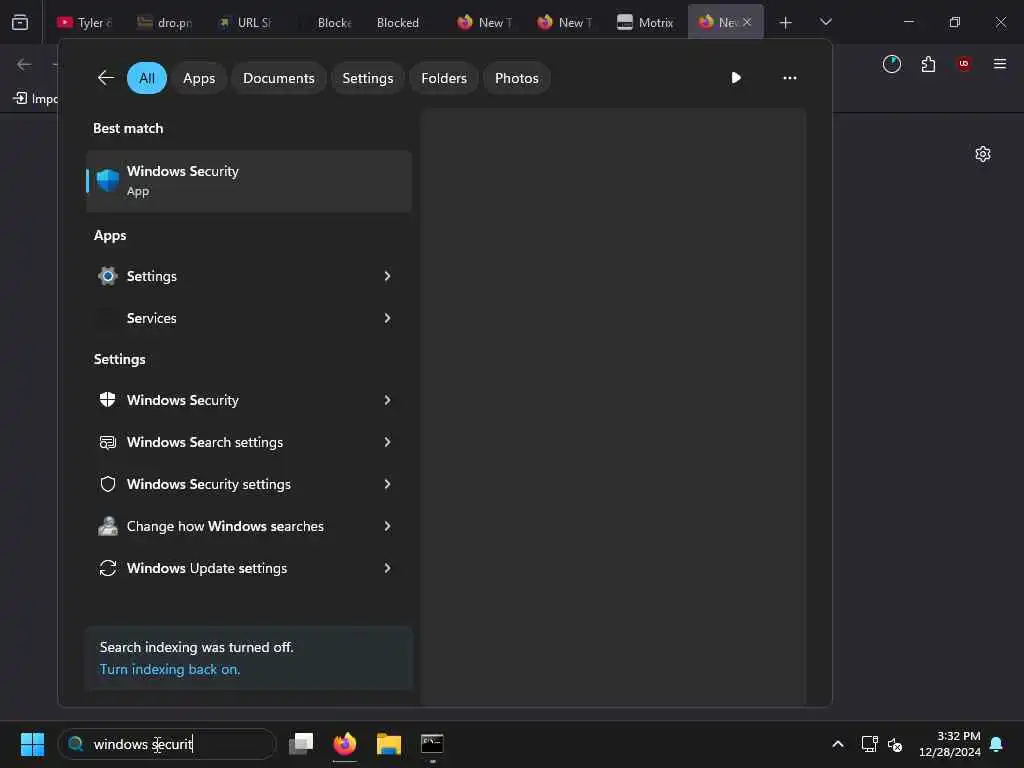
Task: Click the taskbar search input field
Action: pos(167,744)
